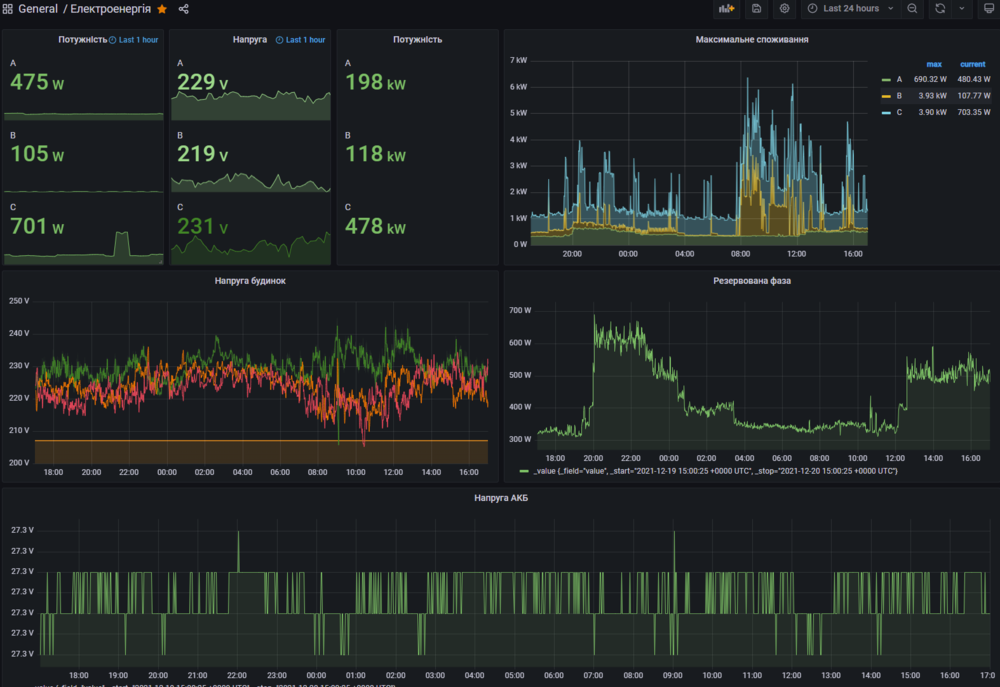Open dashboard settings gear
This screenshot has height=687, width=1000.
(785, 9)
